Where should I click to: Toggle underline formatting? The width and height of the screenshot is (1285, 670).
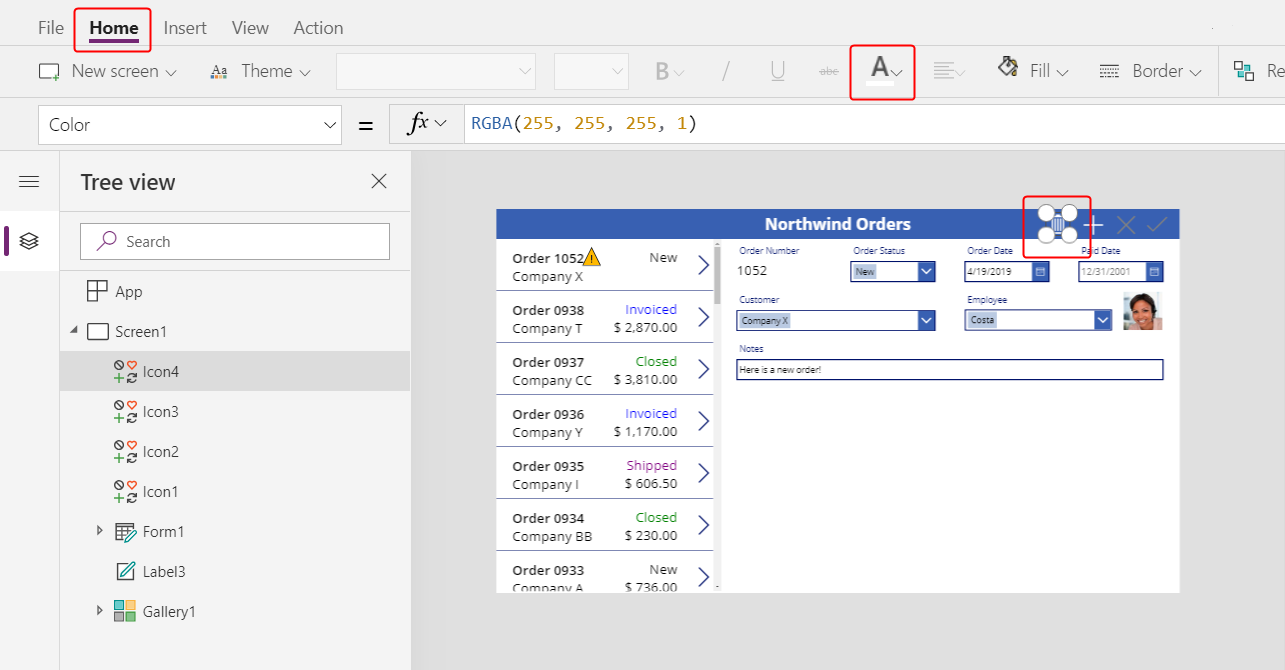(x=777, y=71)
